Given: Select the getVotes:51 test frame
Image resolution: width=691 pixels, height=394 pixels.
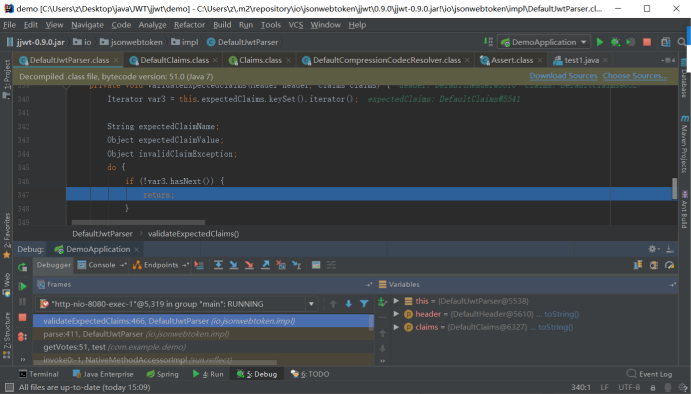Looking at the screenshot, I should 203,347.
